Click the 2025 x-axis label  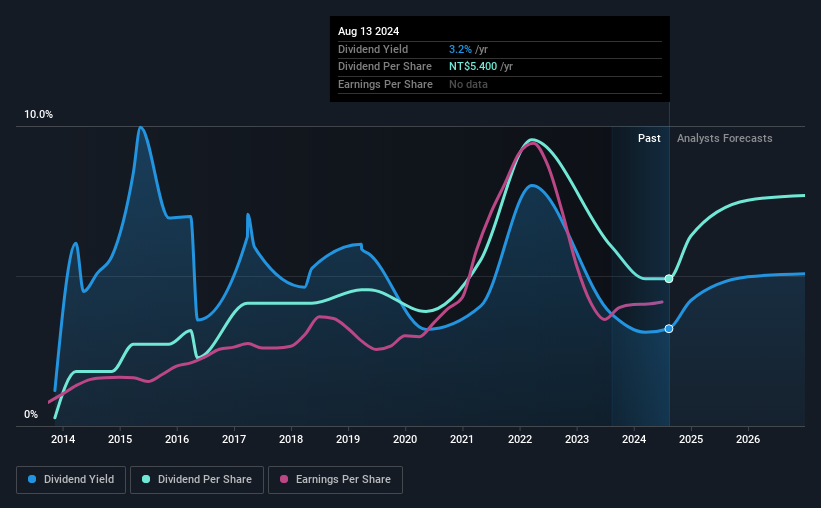(x=691, y=439)
